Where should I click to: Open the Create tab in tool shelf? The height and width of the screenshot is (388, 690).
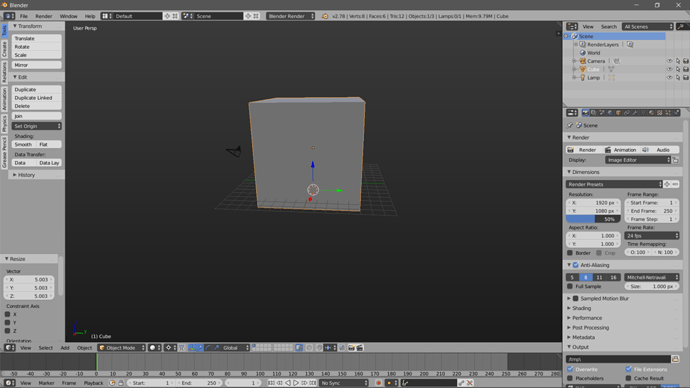[x=4, y=49]
